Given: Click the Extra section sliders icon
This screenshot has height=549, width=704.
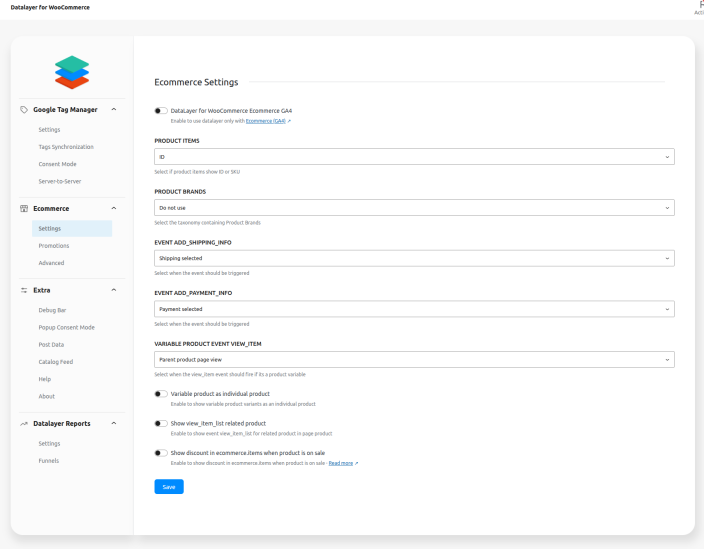Looking at the screenshot, I should click(x=24, y=290).
